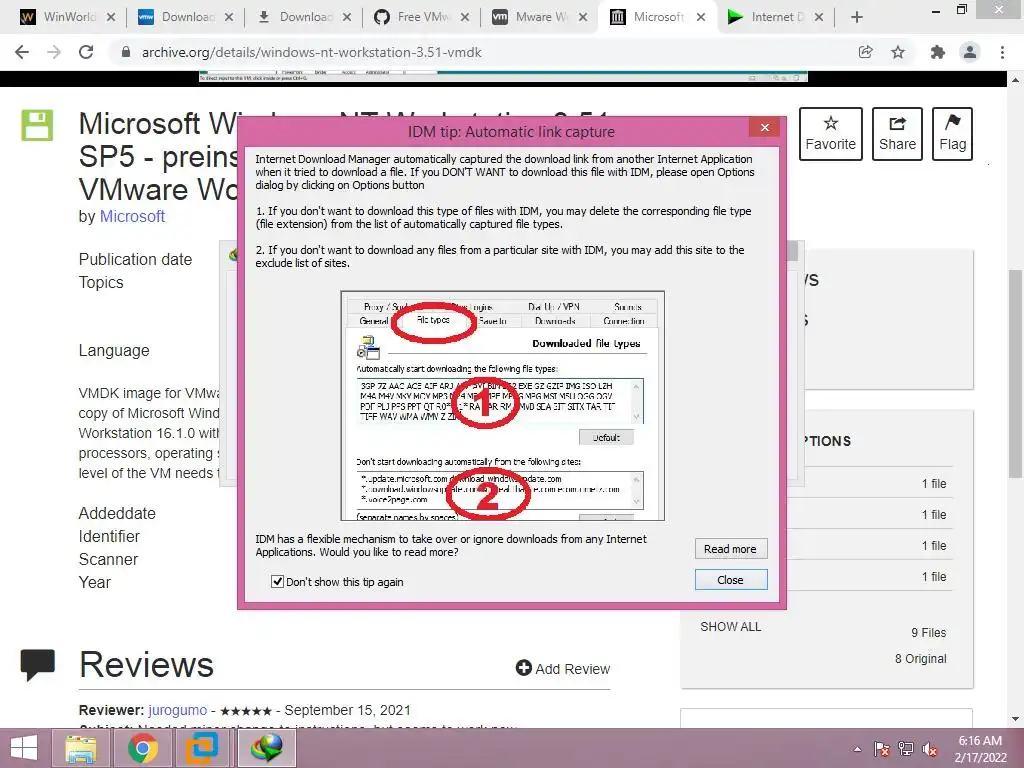Check 'Don't show this tip again' checkbox
Viewport: 1024px width, 768px height.
point(277,581)
